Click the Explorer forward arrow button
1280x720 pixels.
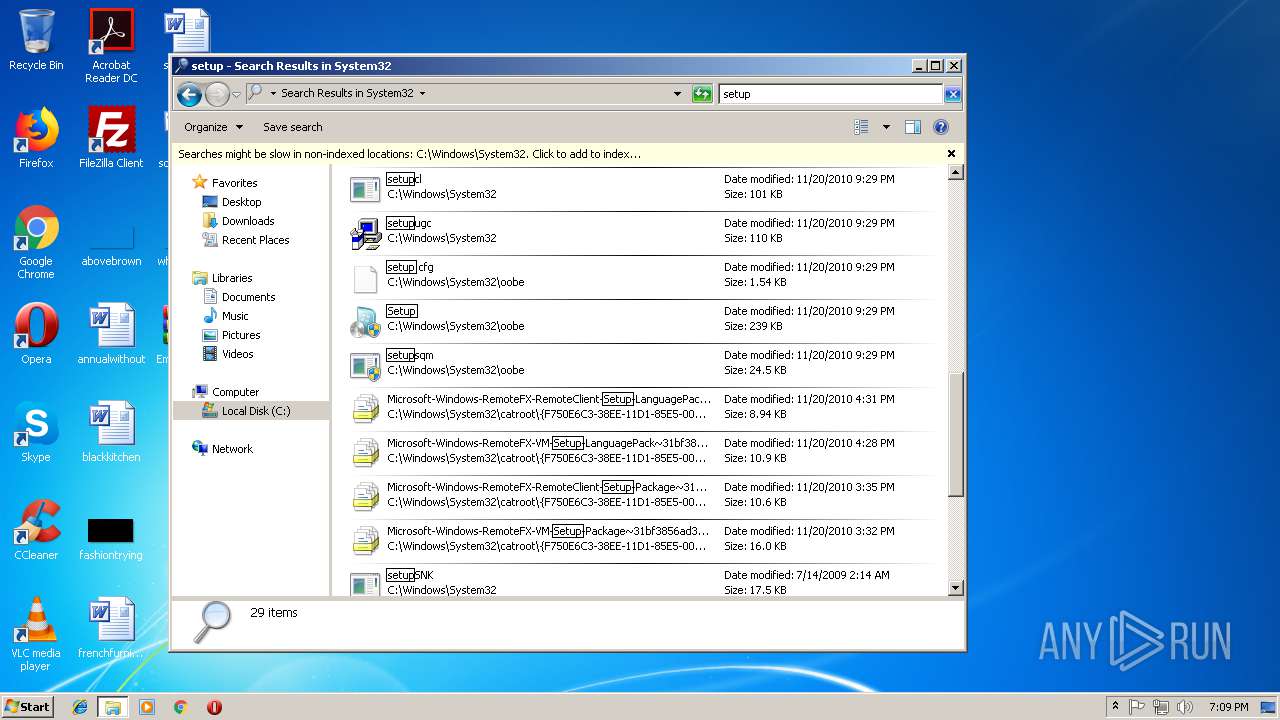click(x=217, y=94)
